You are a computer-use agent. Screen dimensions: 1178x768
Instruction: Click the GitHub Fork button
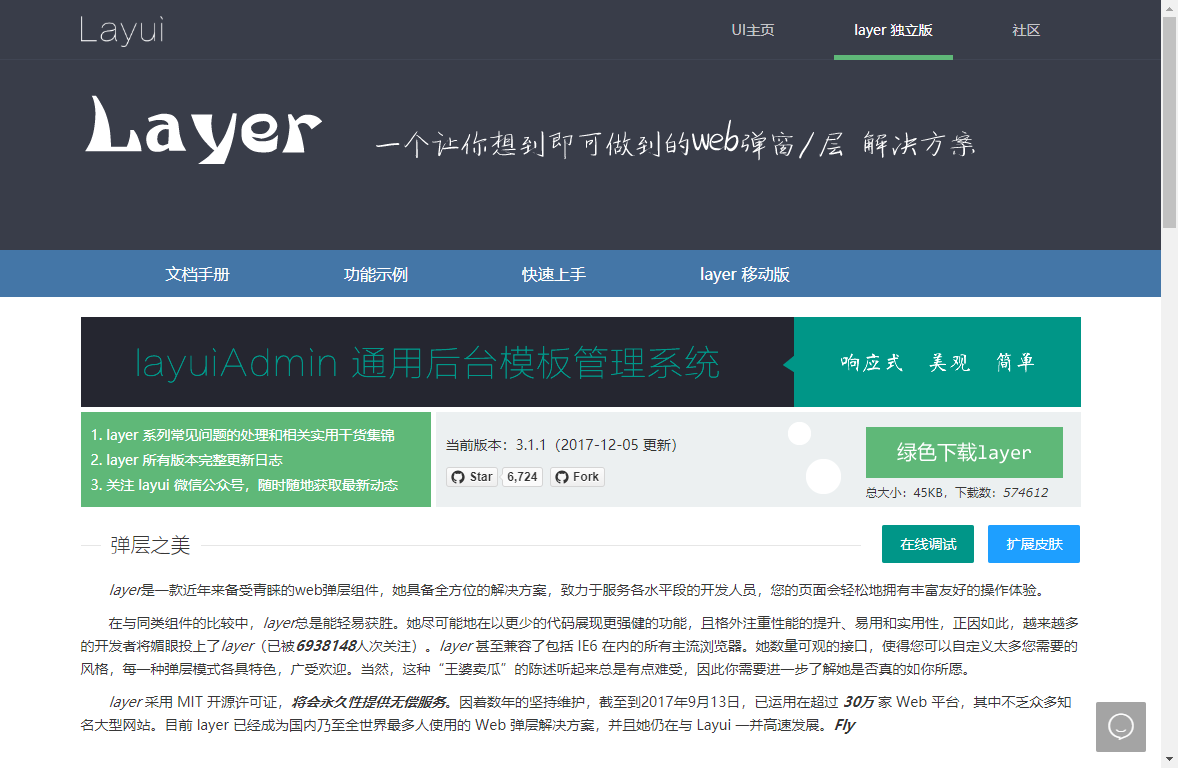(x=577, y=477)
